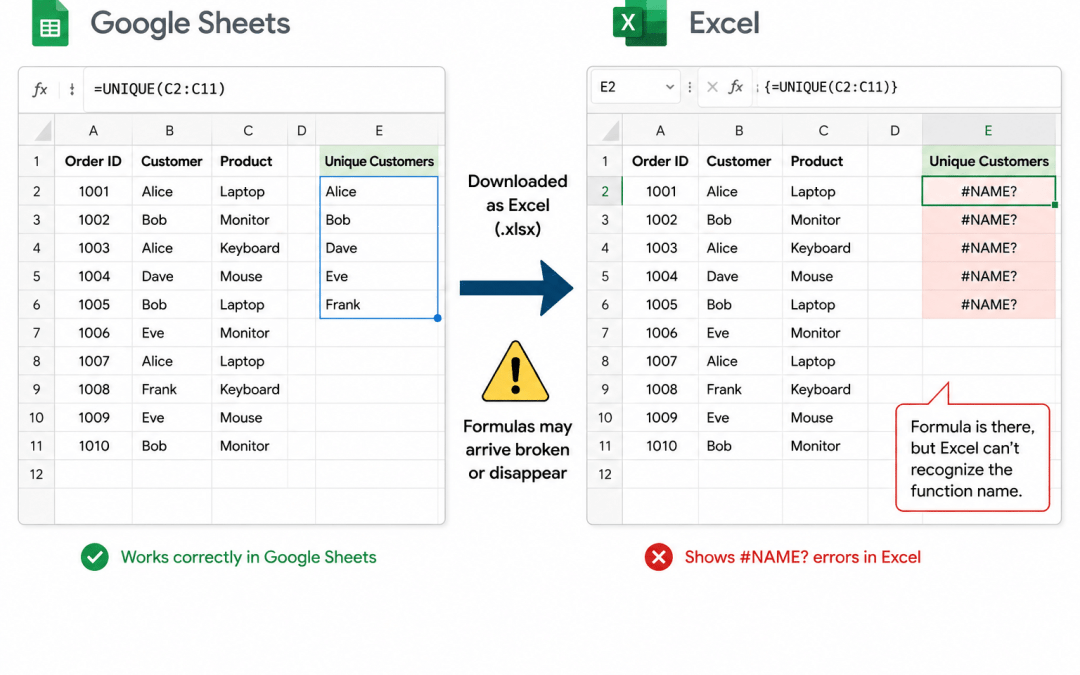Click the fill handle on Excel cell E2

tap(1055, 205)
